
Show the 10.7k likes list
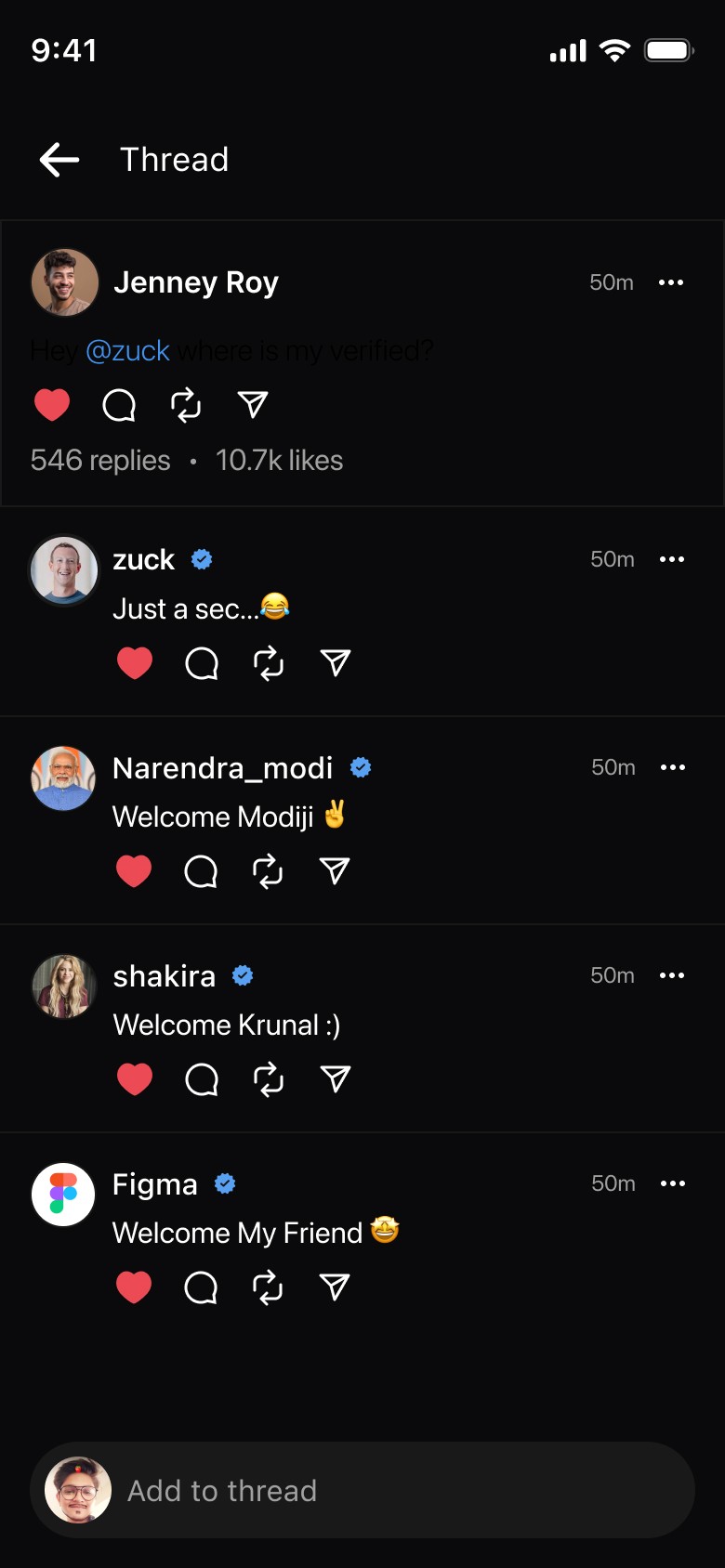click(x=279, y=461)
